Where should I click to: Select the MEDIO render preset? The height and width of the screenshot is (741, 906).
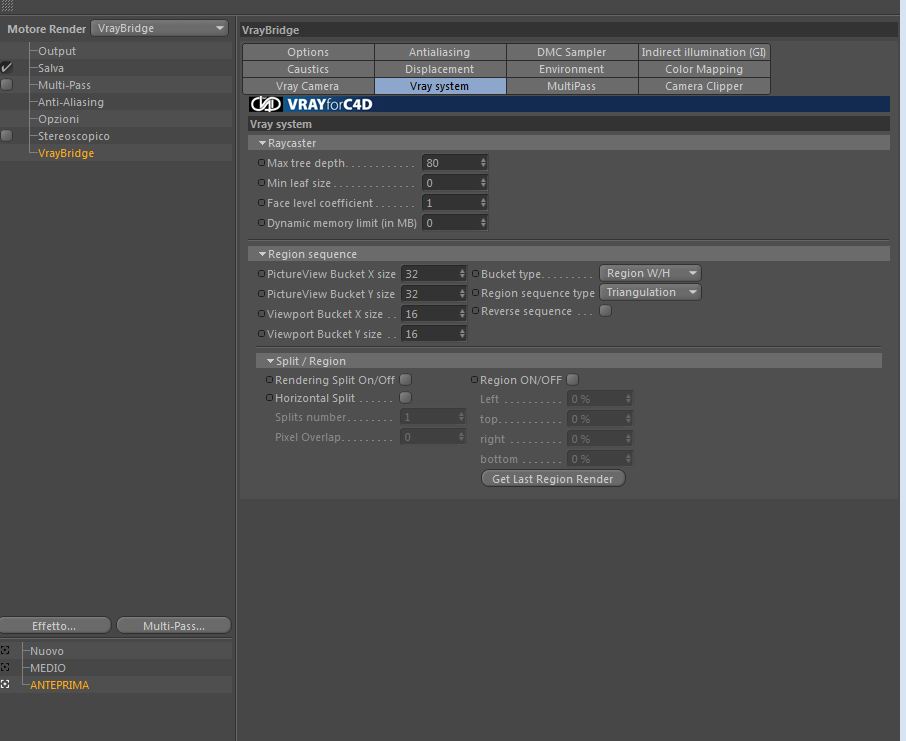tap(48, 667)
